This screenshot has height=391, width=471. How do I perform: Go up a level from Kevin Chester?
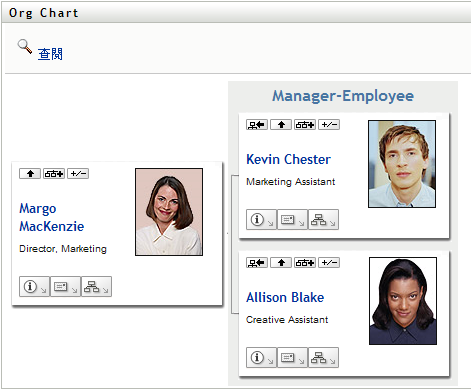[x=281, y=125]
